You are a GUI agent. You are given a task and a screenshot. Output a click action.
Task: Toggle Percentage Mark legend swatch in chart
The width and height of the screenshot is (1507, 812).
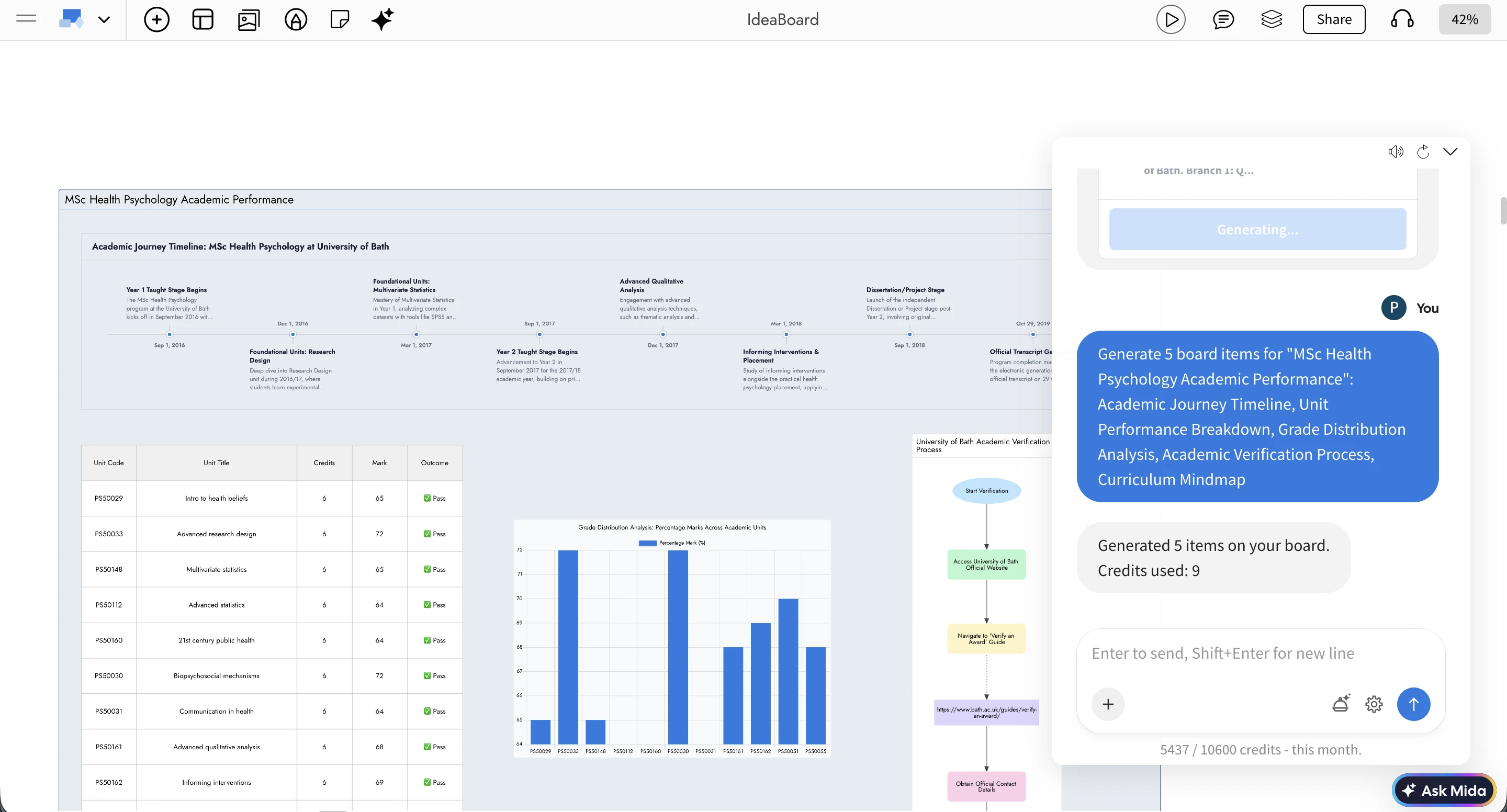coord(647,543)
